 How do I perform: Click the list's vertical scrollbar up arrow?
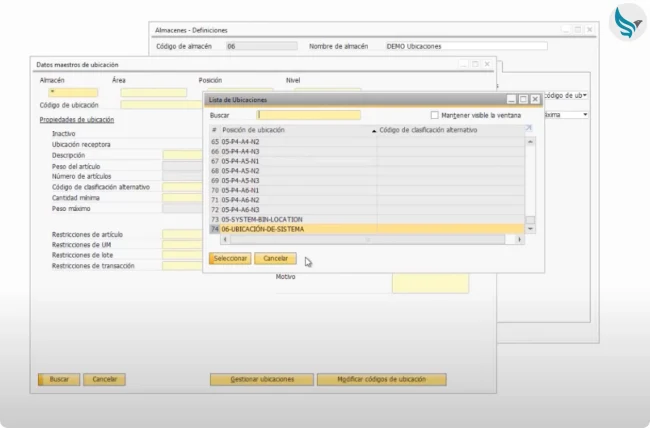[x=530, y=142]
